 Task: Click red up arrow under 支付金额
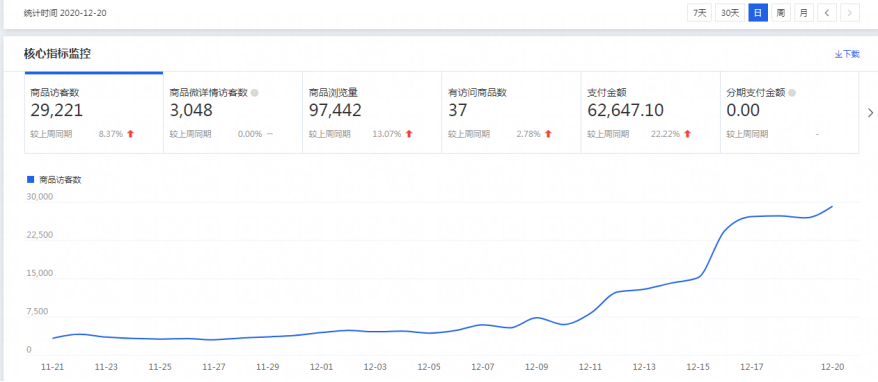[x=687, y=134]
